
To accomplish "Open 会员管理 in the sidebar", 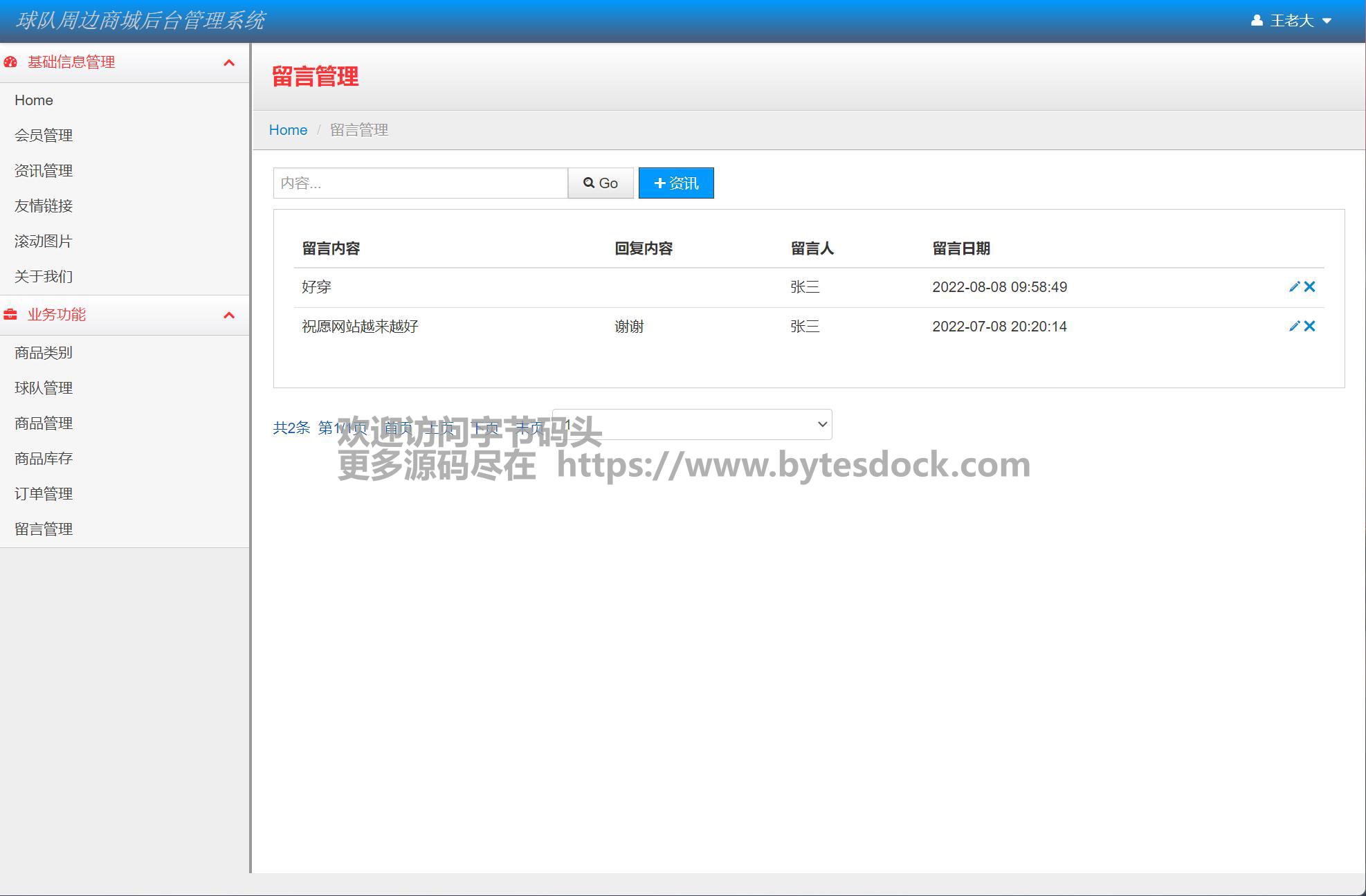I will coord(44,136).
